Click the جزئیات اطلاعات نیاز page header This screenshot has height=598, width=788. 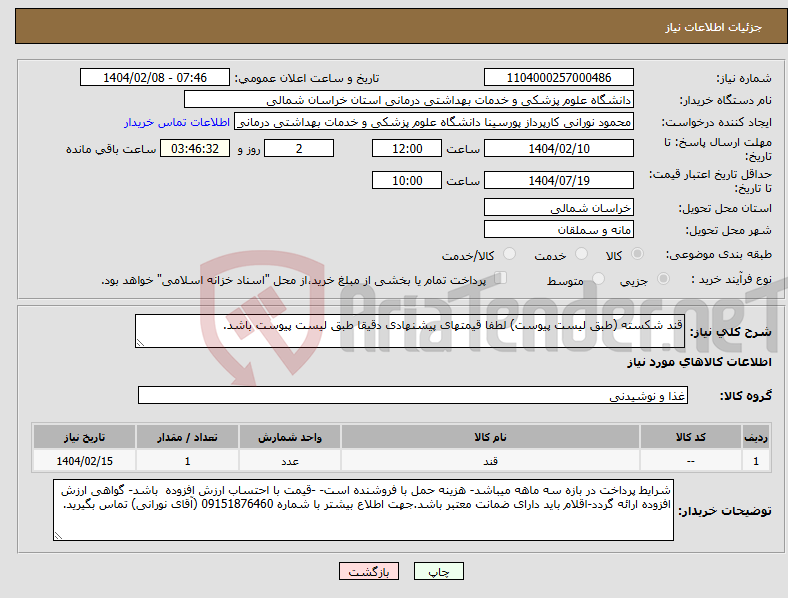(x=714, y=27)
